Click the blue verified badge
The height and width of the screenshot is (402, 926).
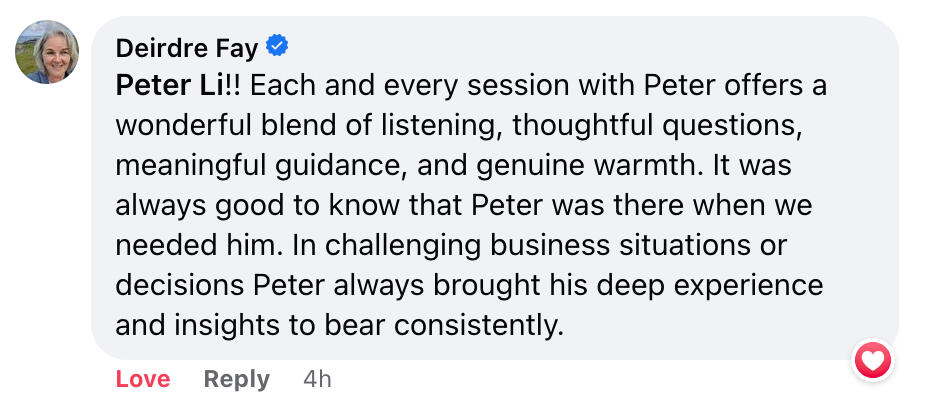pos(277,45)
